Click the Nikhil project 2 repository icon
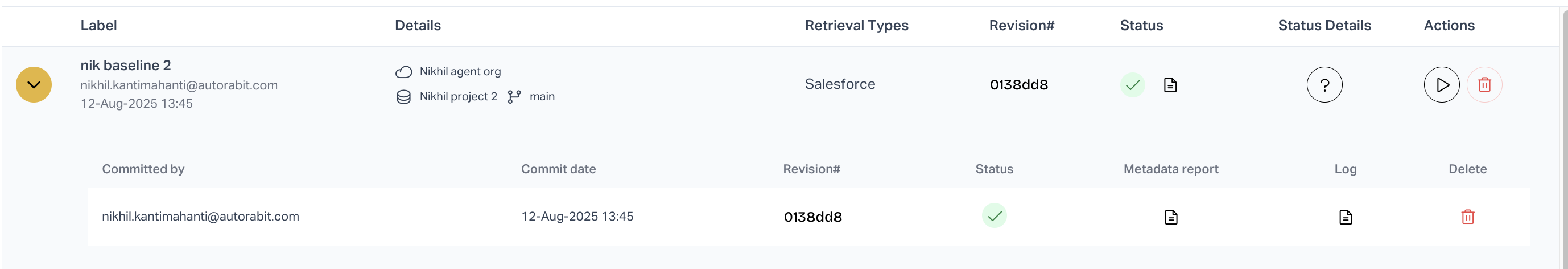Viewport: 1568px width, 269px height. pyautogui.click(x=403, y=97)
